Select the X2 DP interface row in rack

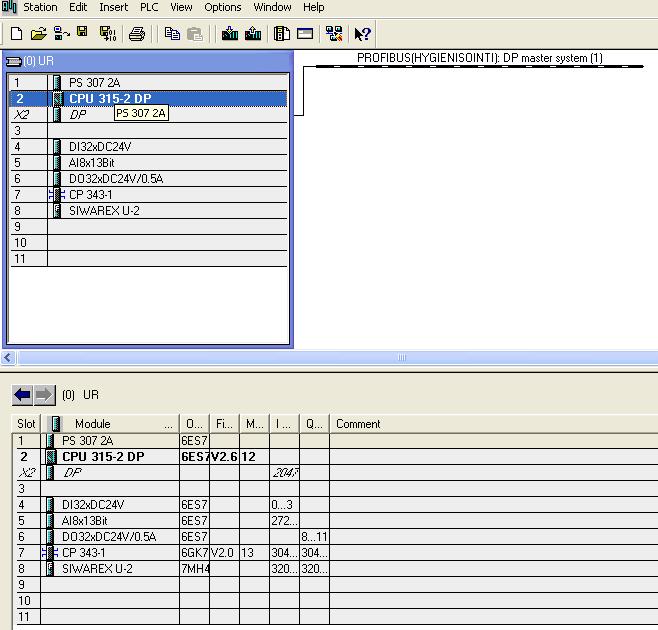click(149, 115)
